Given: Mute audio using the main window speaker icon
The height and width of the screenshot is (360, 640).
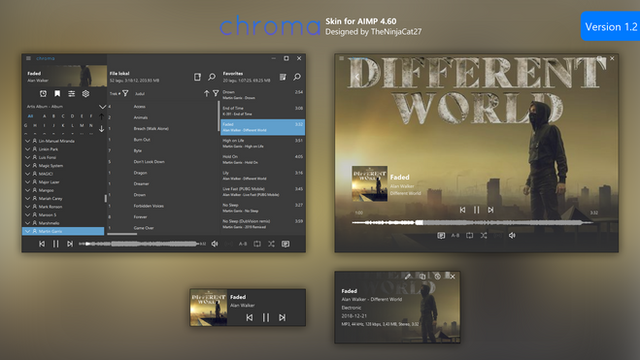Looking at the screenshot, I should pyautogui.click(x=215, y=244).
